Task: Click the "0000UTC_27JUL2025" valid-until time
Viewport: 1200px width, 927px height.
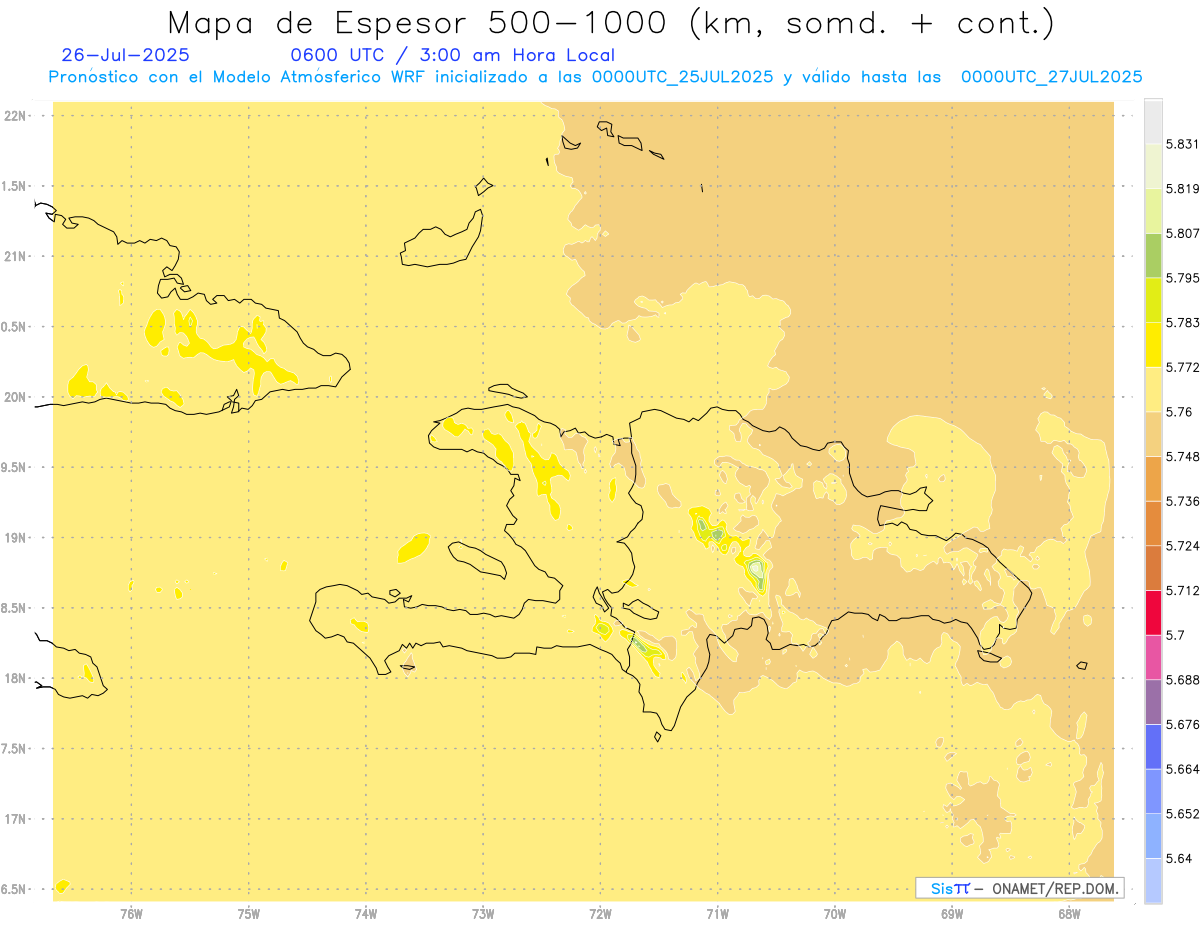Action: point(1051,77)
